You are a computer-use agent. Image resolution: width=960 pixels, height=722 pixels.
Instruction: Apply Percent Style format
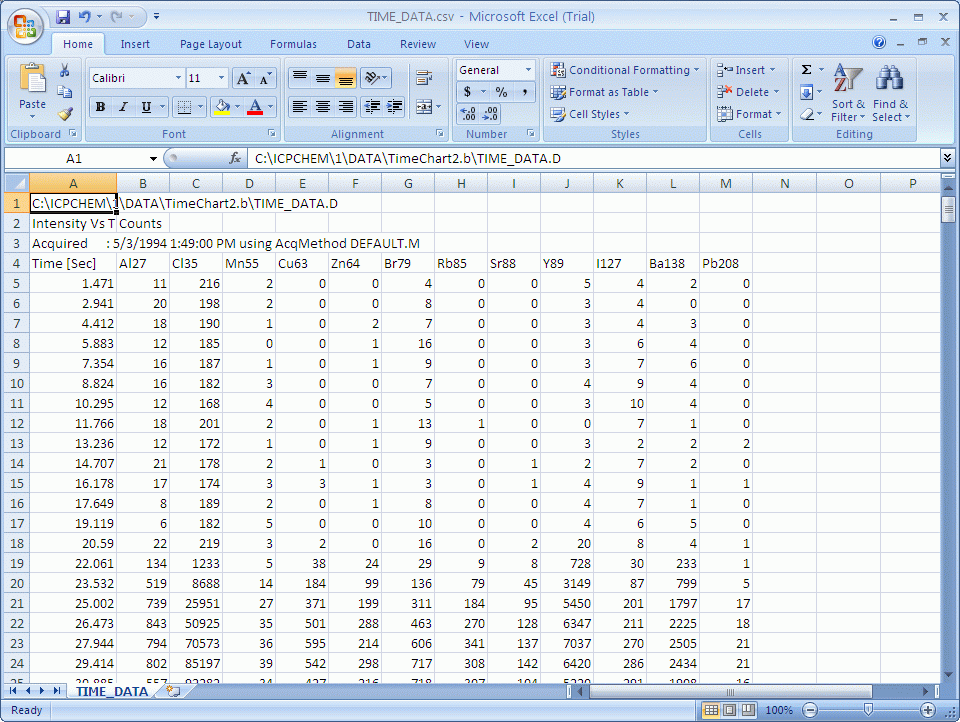click(501, 92)
